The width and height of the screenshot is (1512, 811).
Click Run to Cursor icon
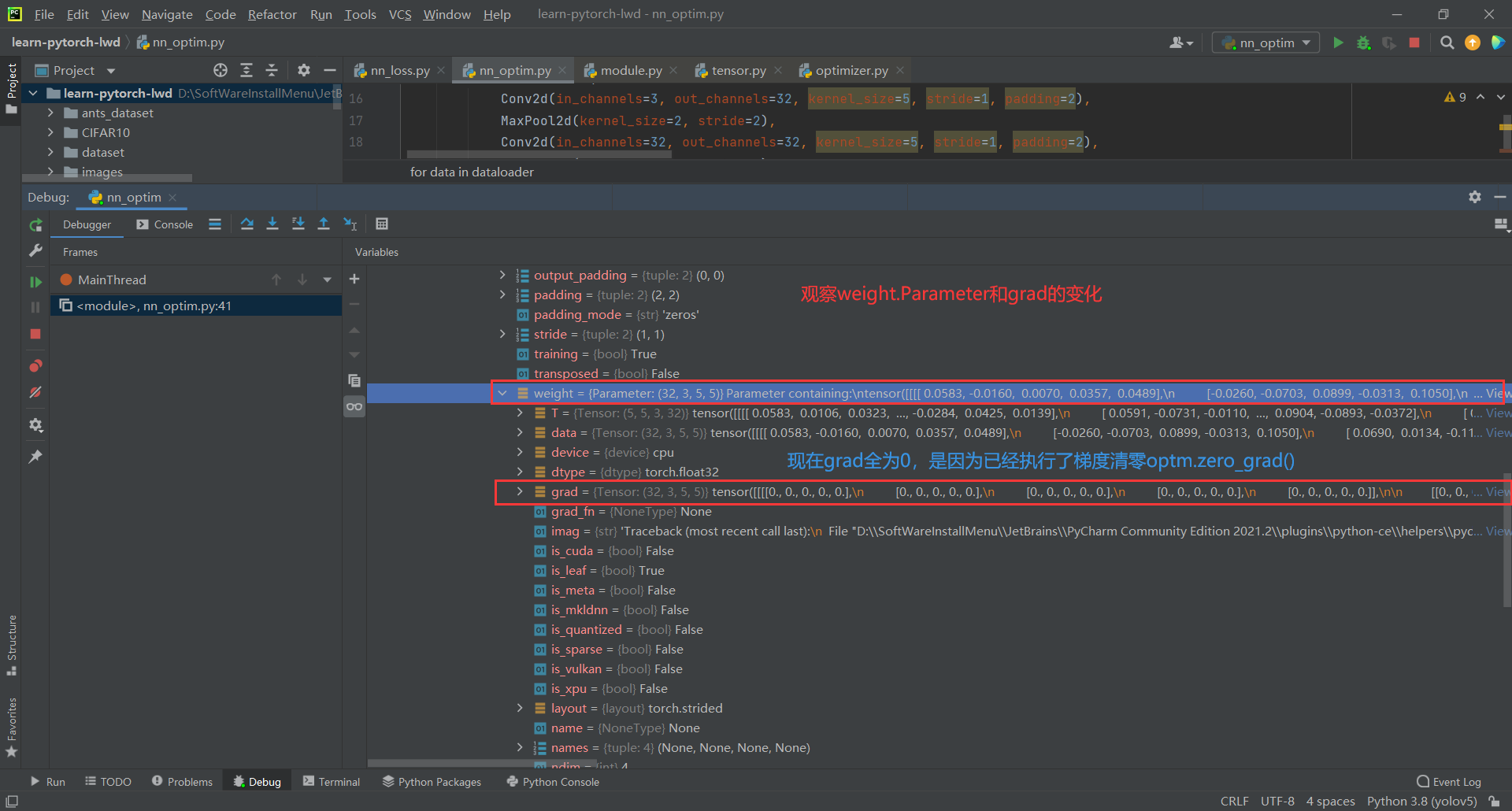(350, 224)
